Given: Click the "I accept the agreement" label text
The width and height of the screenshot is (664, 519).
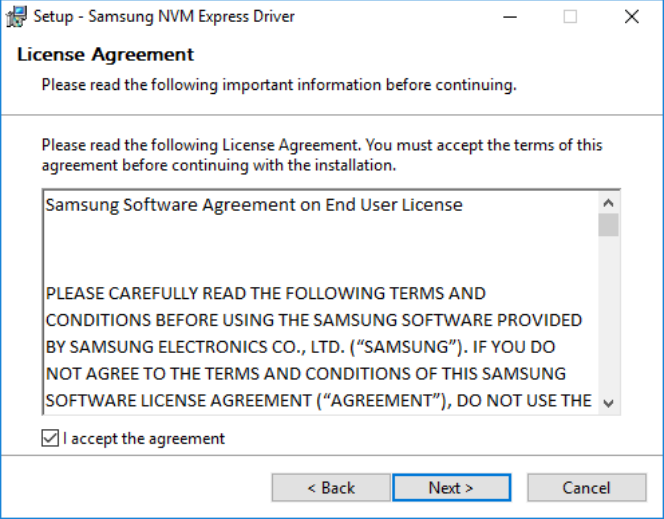Looking at the screenshot, I should pyautogui.click(x=144, y=439).
